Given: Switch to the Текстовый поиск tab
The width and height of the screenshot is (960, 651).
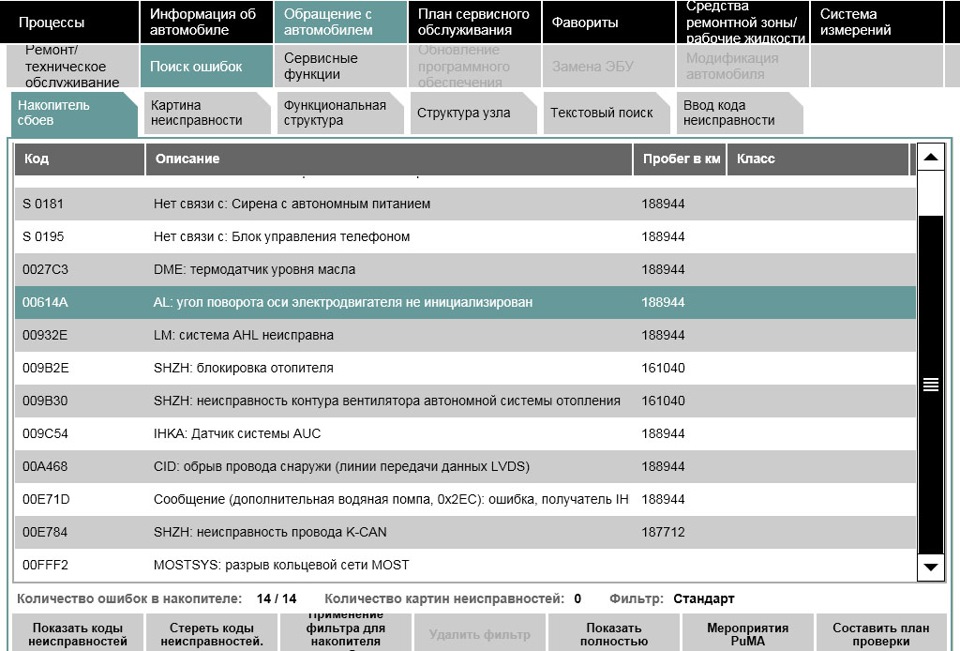Looking at the screenshot, I should pyautogui.click(x=607, y=113).
